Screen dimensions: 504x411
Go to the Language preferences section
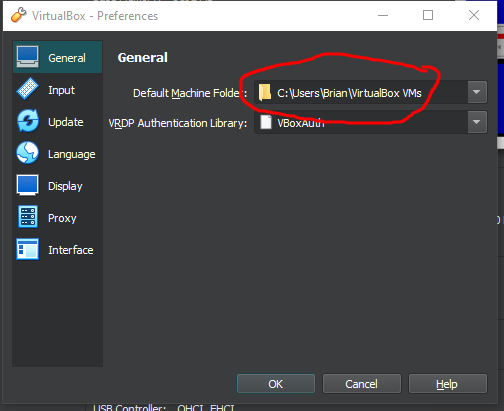57,153
